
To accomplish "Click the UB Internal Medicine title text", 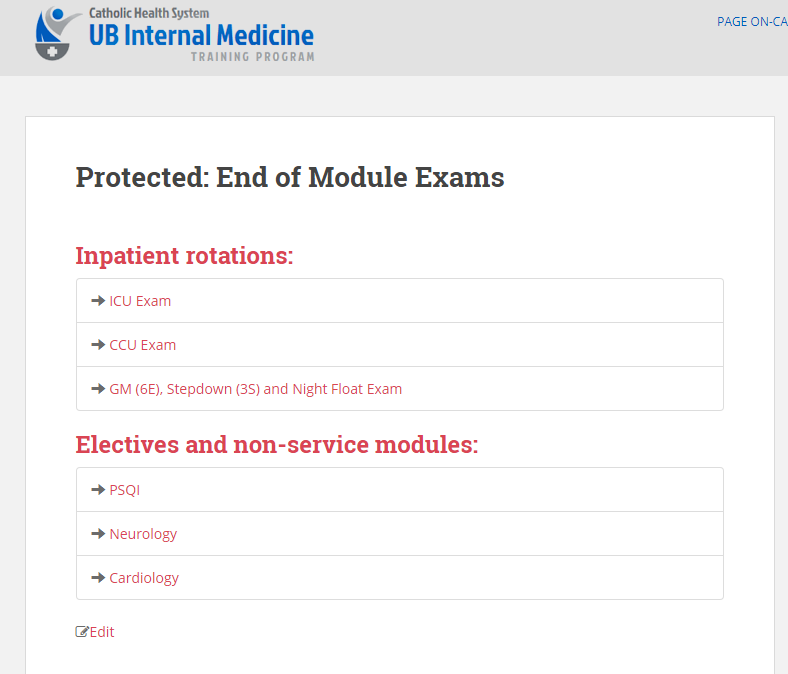I will click(202, 35).
